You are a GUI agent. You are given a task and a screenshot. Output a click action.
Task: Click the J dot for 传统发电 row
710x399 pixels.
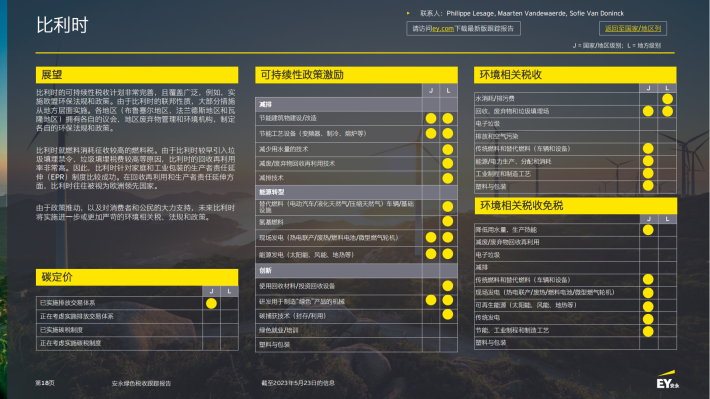pos(648,318)
